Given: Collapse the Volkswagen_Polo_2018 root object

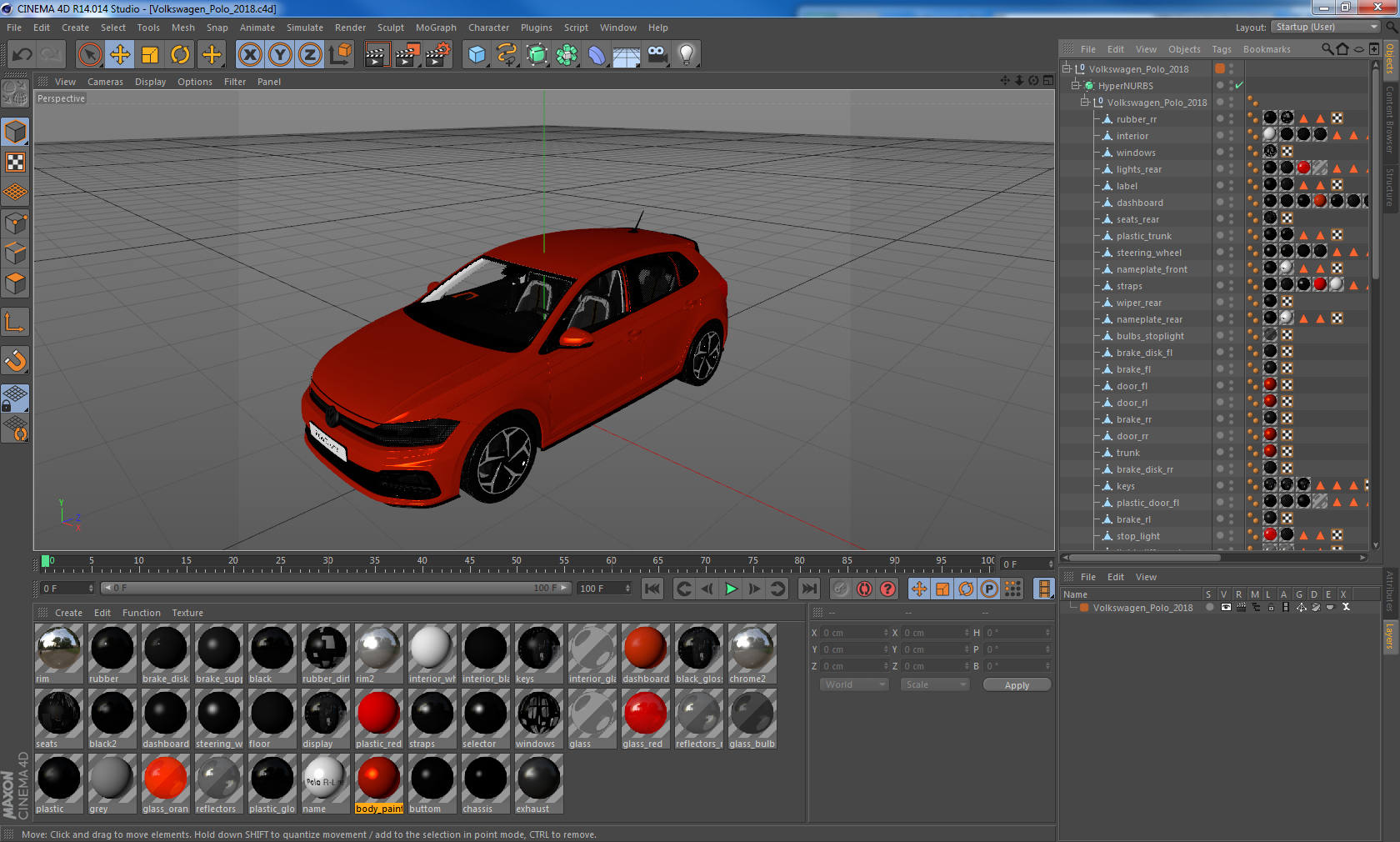Looking at the screenshot, I should 1066,68.
